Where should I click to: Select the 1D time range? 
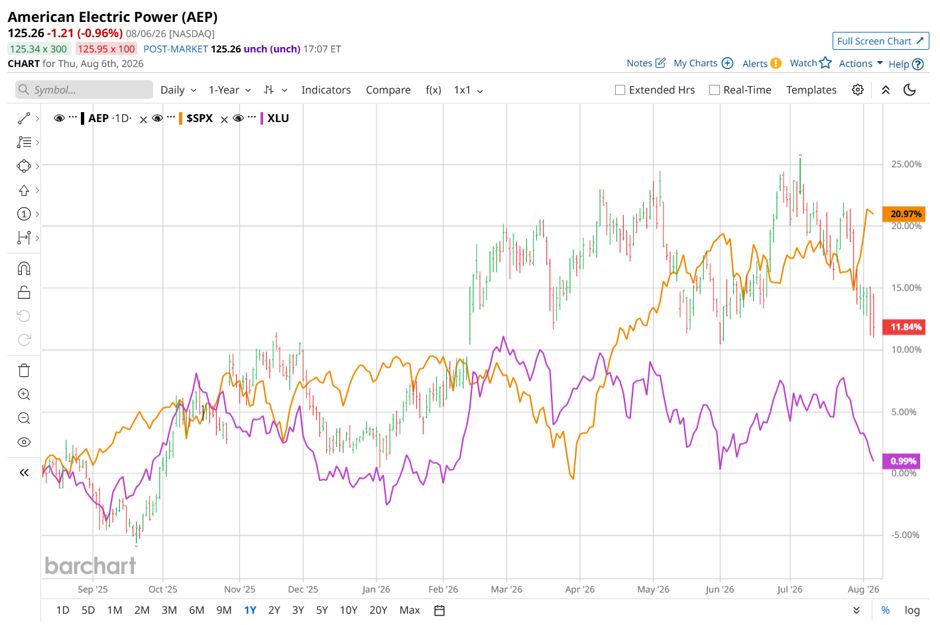pos(62,610)
